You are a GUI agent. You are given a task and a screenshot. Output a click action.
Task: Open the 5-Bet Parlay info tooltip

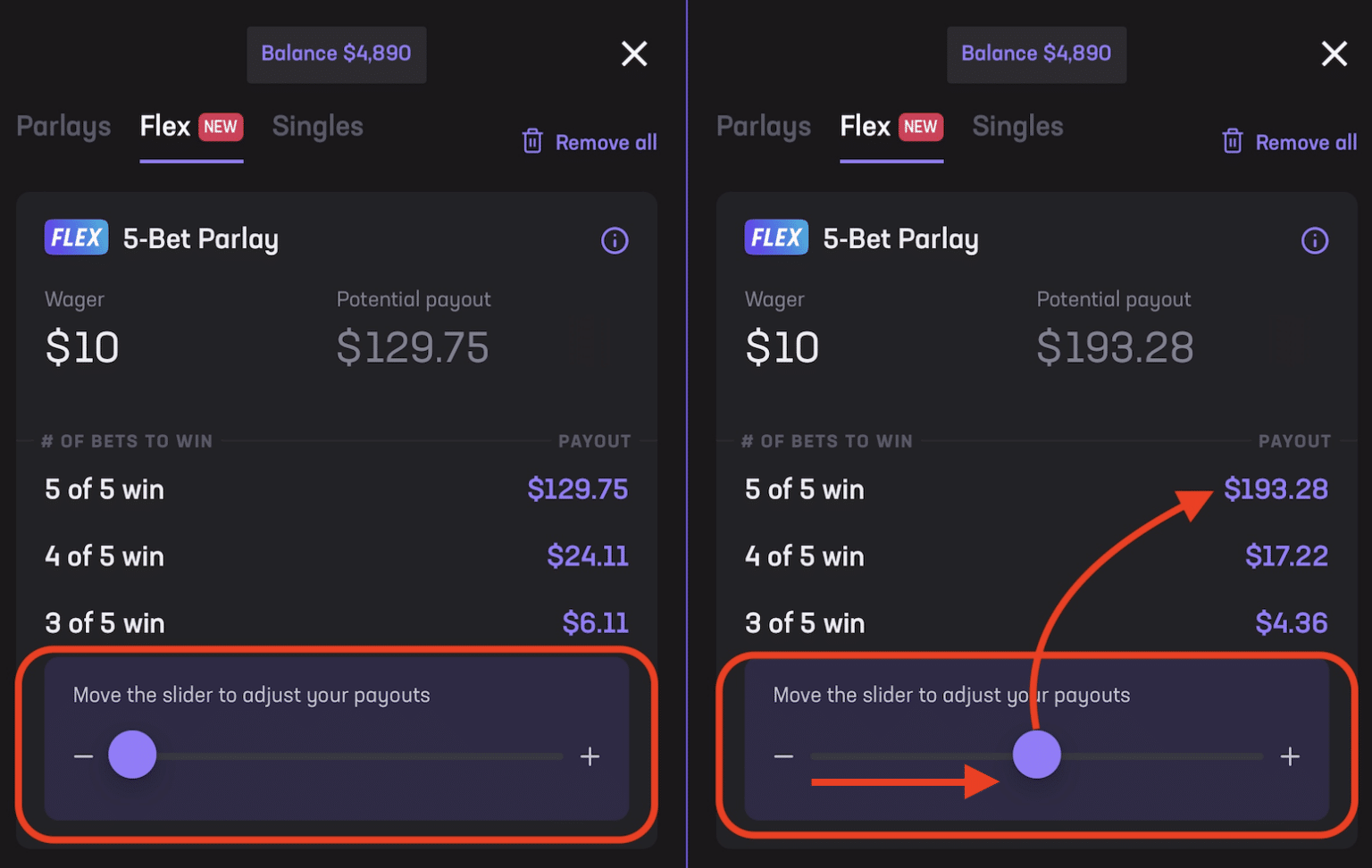coord(615,239)
